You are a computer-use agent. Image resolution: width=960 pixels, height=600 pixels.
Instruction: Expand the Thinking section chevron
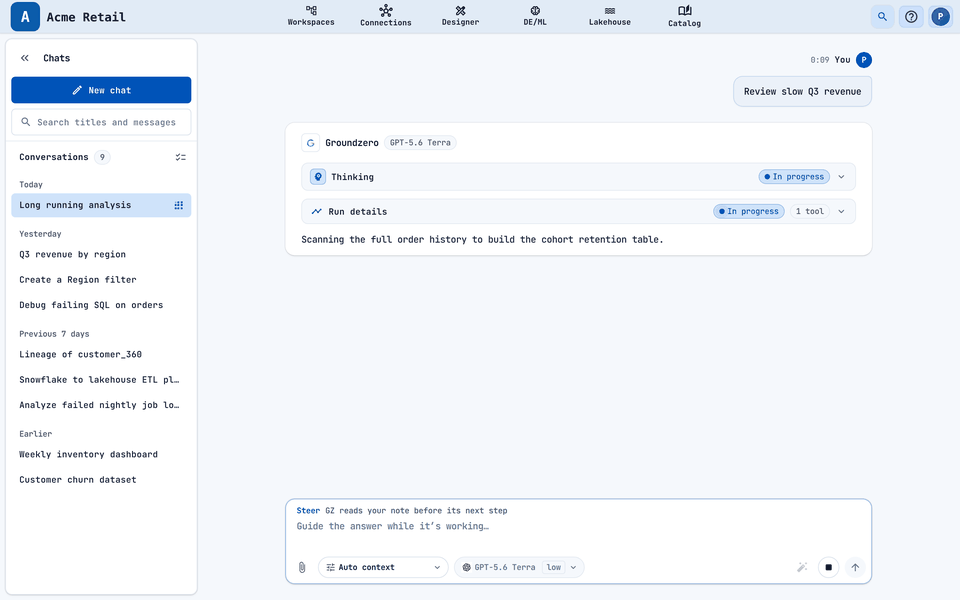pos(841,177)
